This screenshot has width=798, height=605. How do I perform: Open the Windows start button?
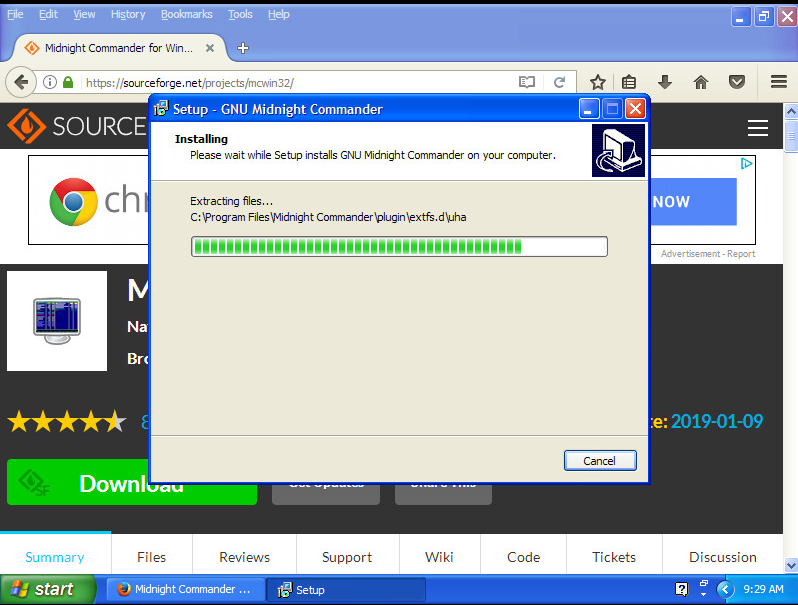click(47, 589)
